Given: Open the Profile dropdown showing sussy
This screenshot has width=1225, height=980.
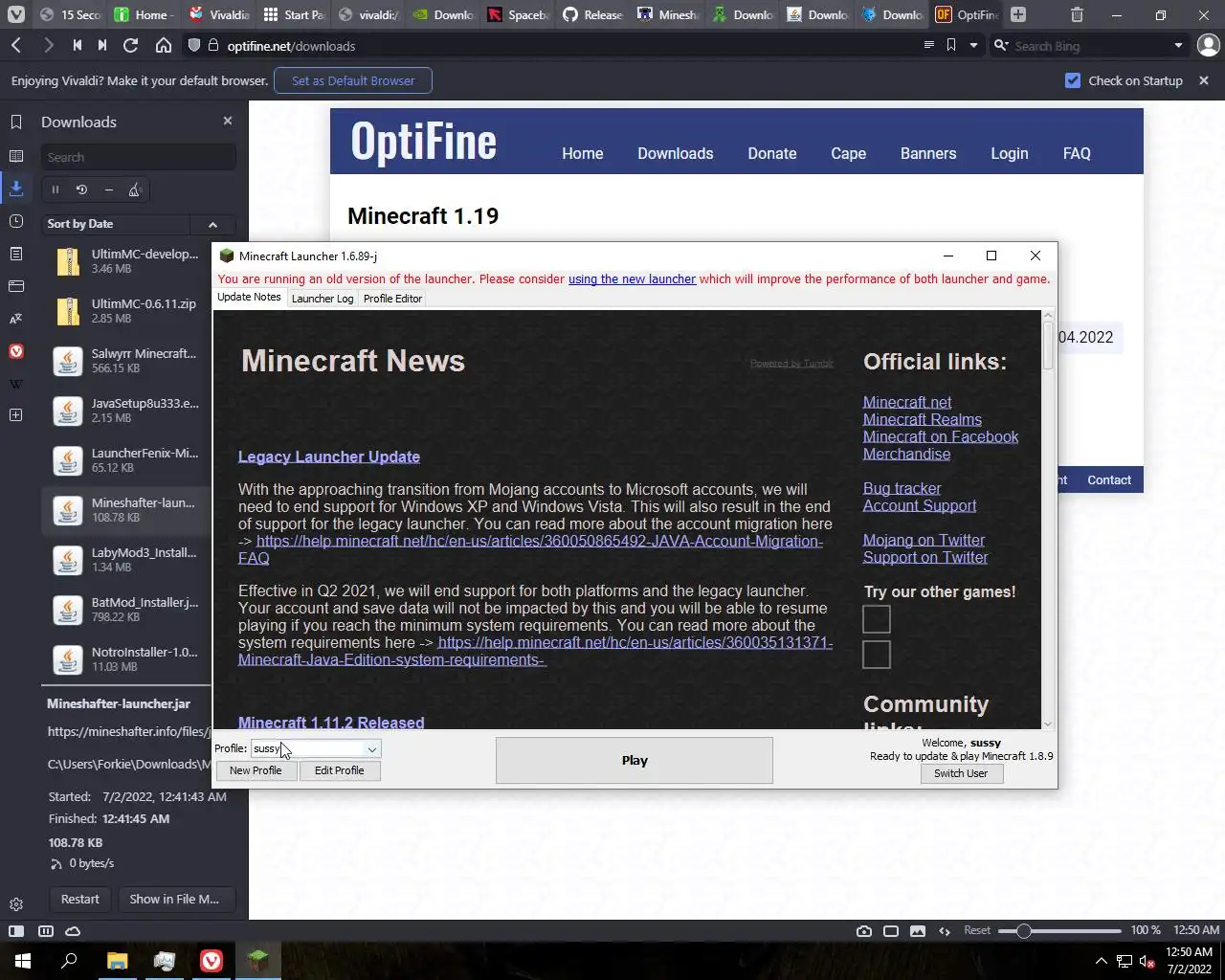Looking at the screenshot, I should coord(315,748).
